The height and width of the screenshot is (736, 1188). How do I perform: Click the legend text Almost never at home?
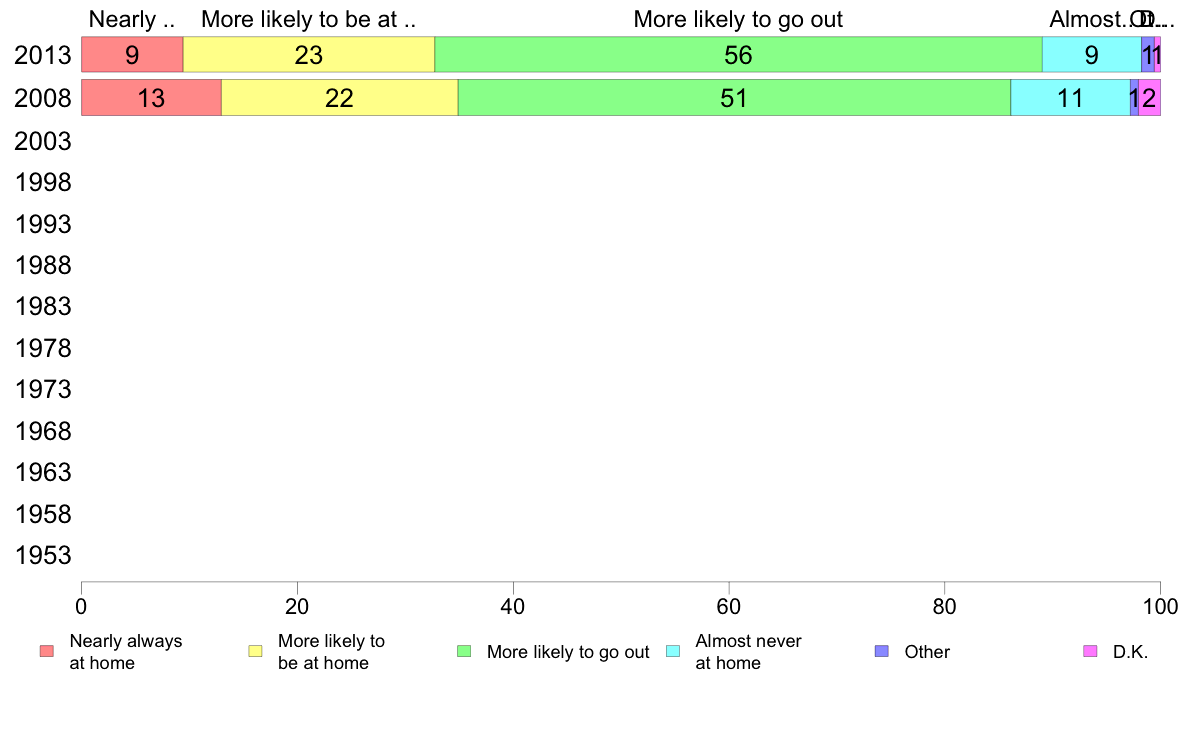tap(748, 652)
